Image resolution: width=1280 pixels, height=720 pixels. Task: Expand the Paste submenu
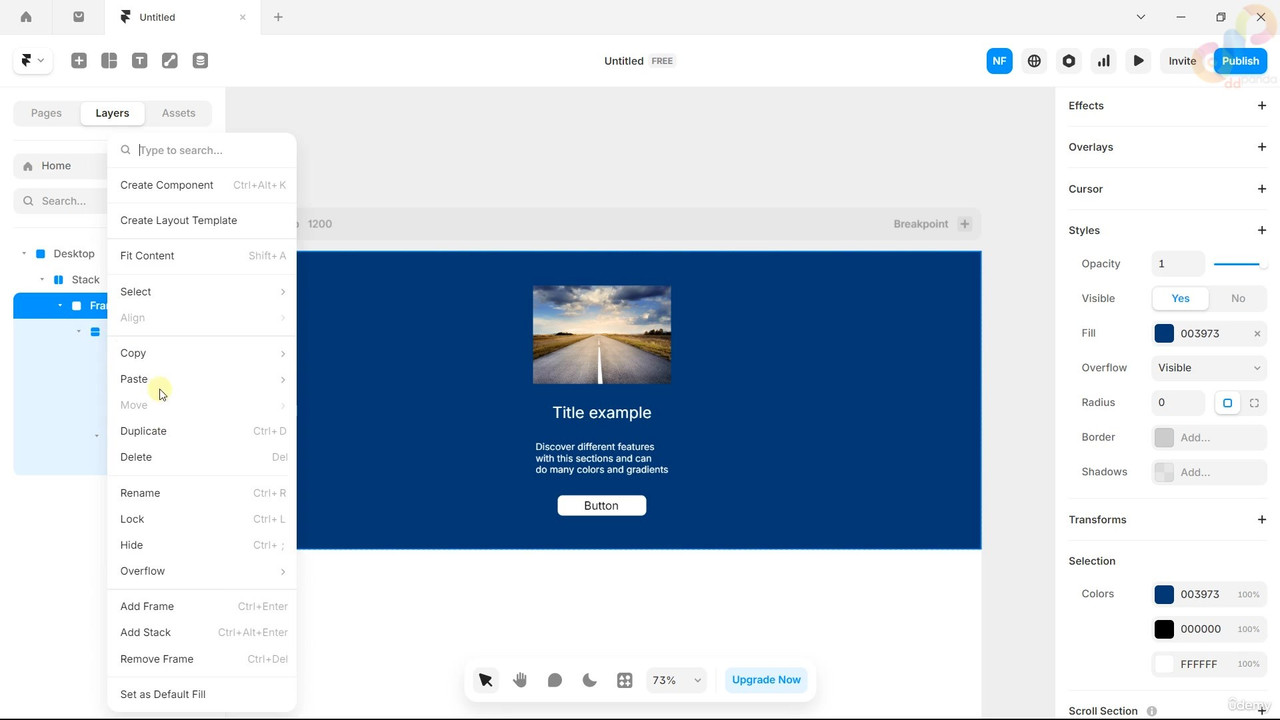[x=202, y=379]
